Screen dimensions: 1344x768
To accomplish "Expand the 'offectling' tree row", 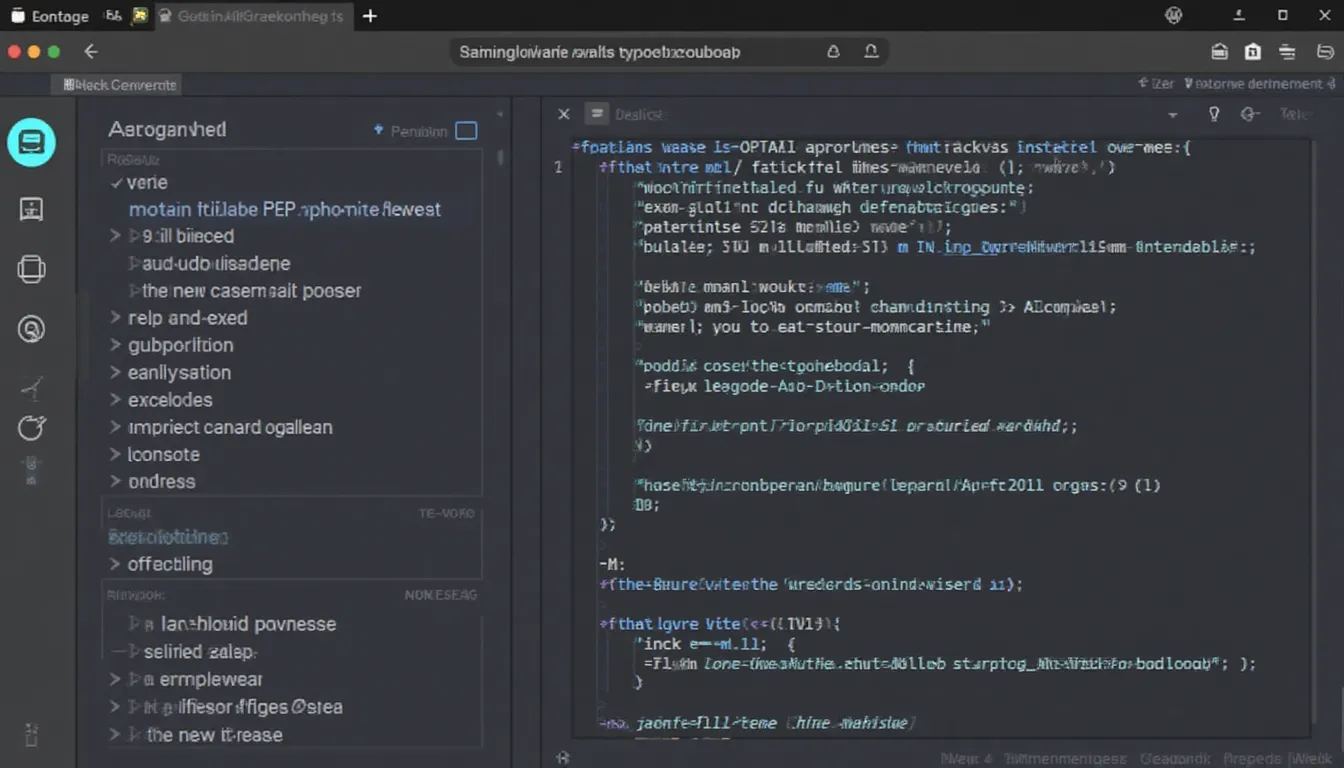I will (115, 564).
